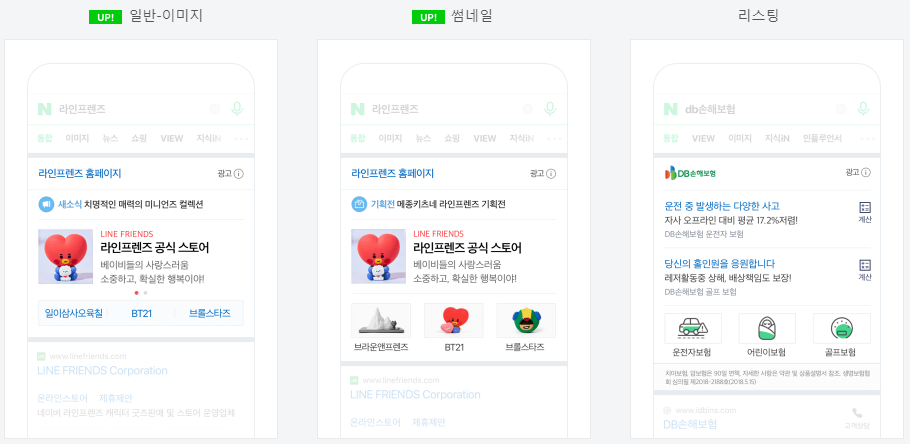
Task: Click 온라인스토어 link in the 일반-이미지 mockup
Action: coord(63,398)
